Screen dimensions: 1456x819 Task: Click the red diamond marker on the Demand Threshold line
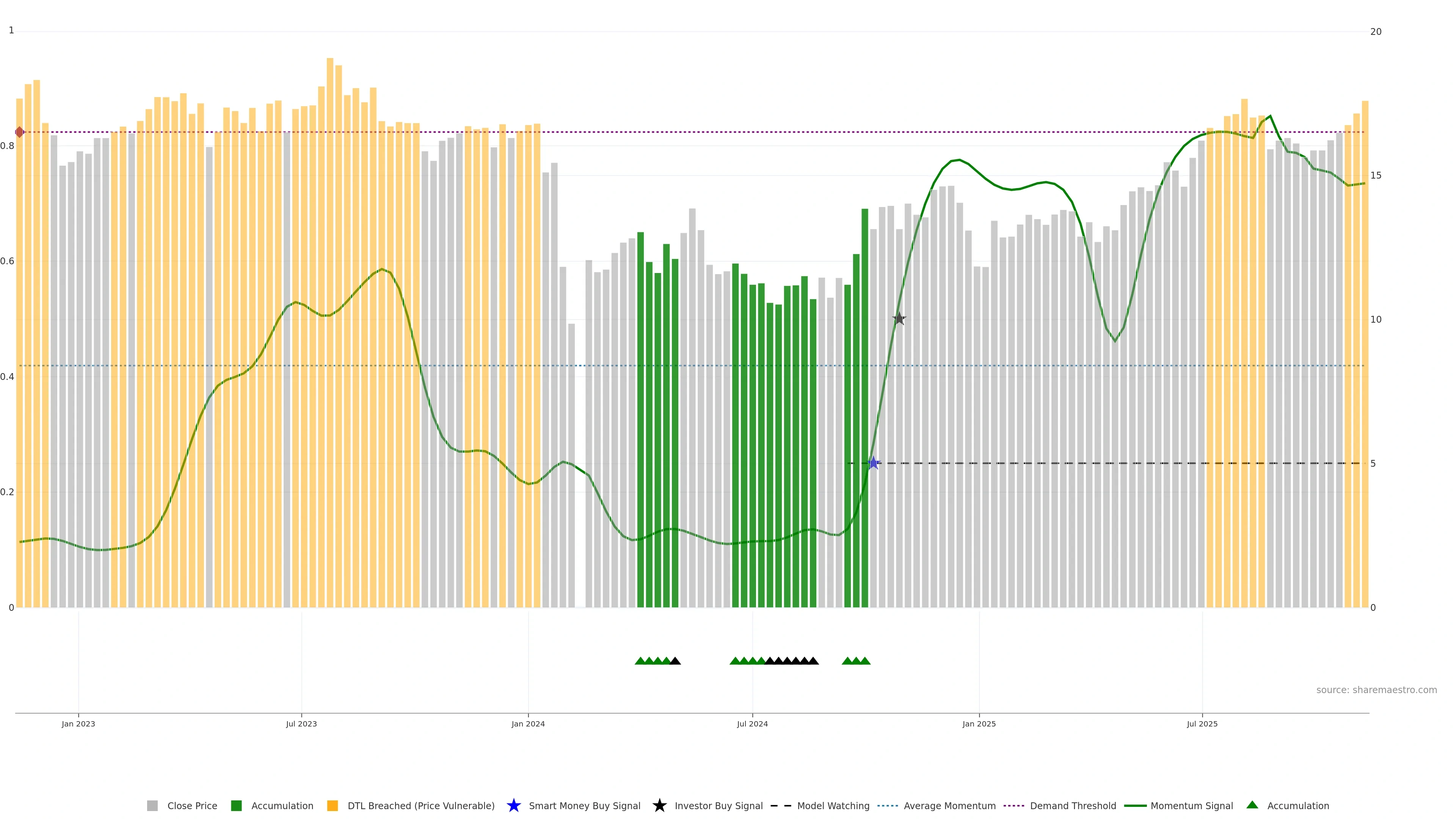(x=20, y=132)
